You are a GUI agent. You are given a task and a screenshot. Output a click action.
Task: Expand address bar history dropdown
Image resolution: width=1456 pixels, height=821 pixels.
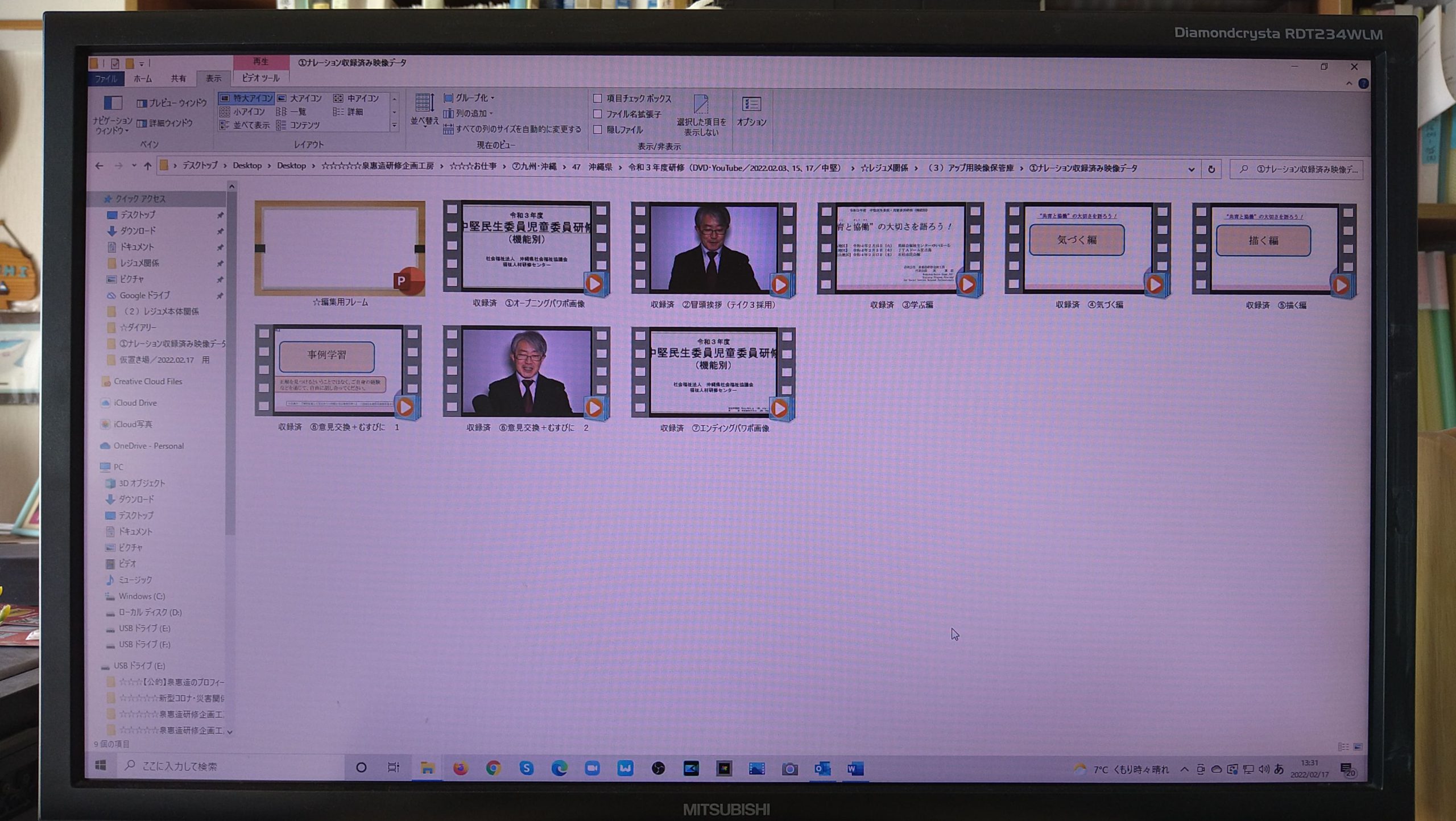(x=1191, y=169)
